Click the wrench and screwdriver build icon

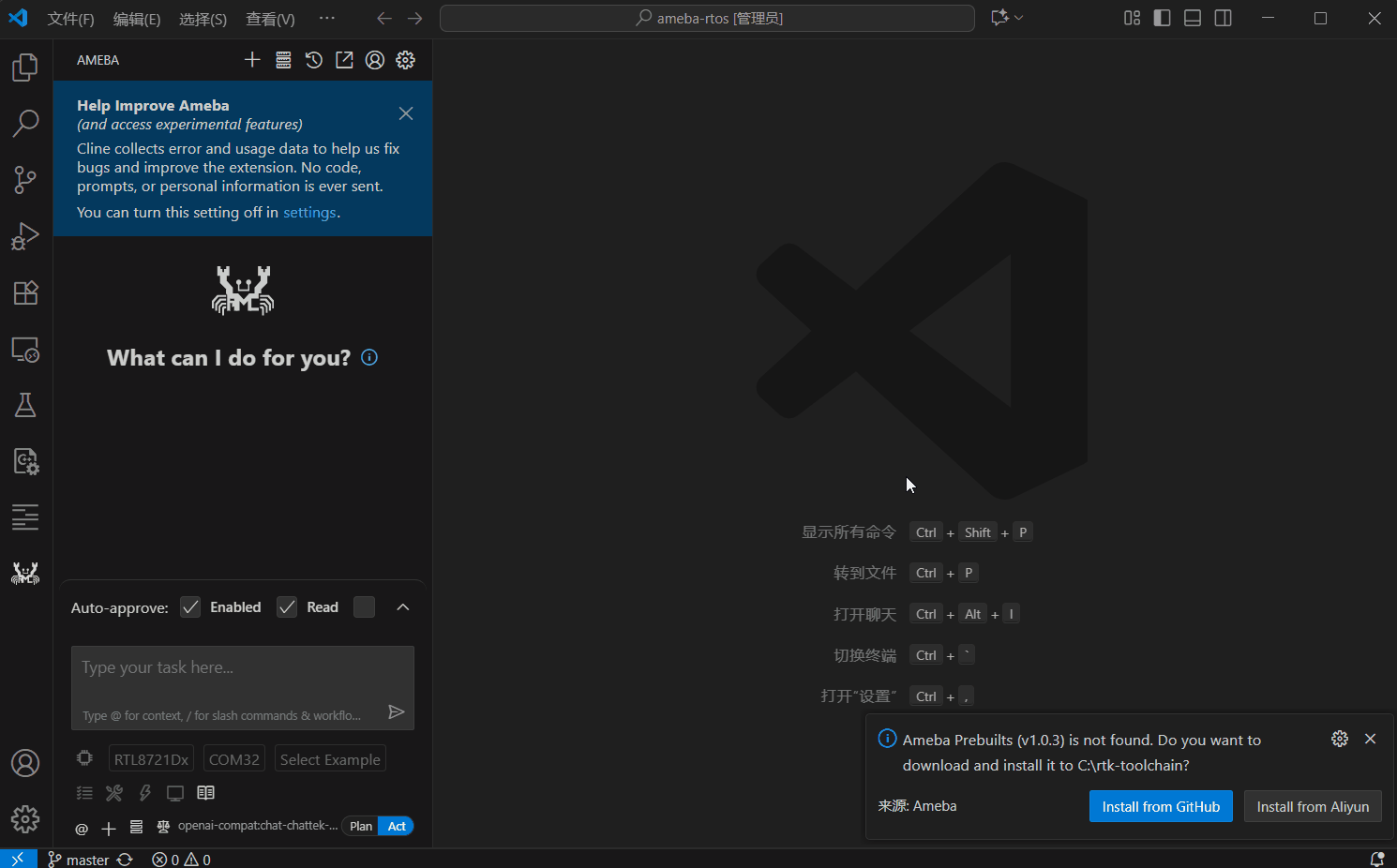point(114,793)
